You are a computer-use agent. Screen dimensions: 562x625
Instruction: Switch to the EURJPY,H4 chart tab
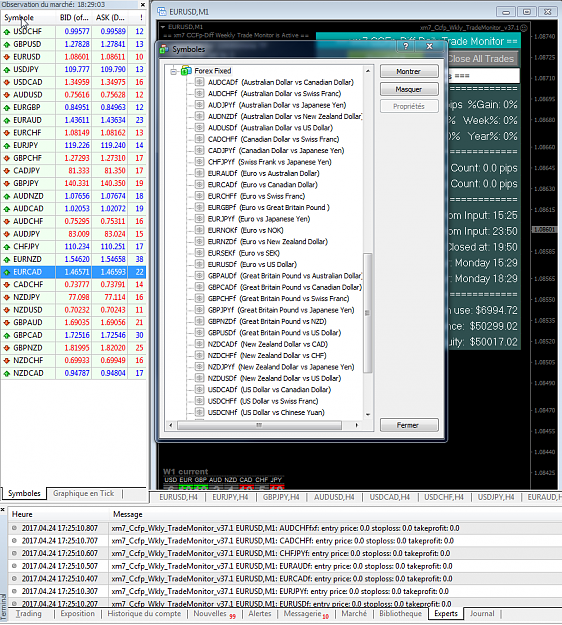pyautogui.click(x=230, y=497)
